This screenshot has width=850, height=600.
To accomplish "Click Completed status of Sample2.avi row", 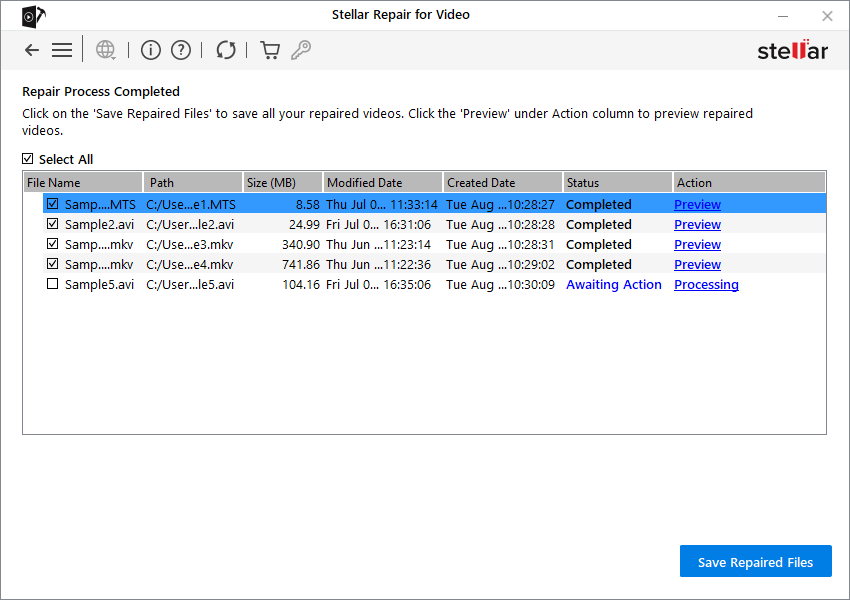I will click(598, 224).
